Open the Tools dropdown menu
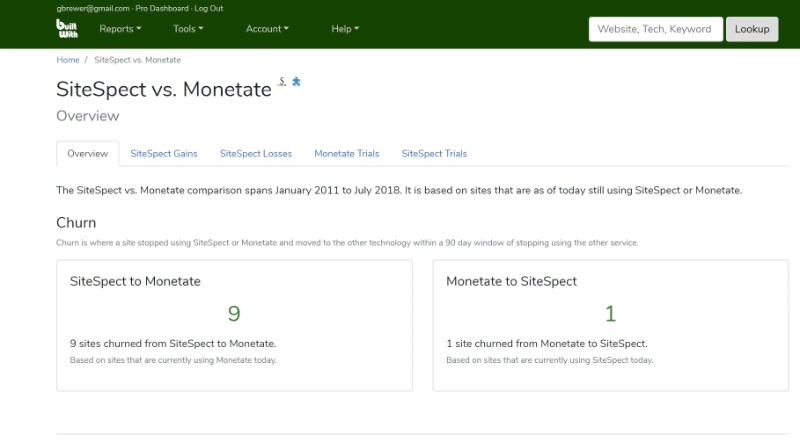 (x=188, y=29)
